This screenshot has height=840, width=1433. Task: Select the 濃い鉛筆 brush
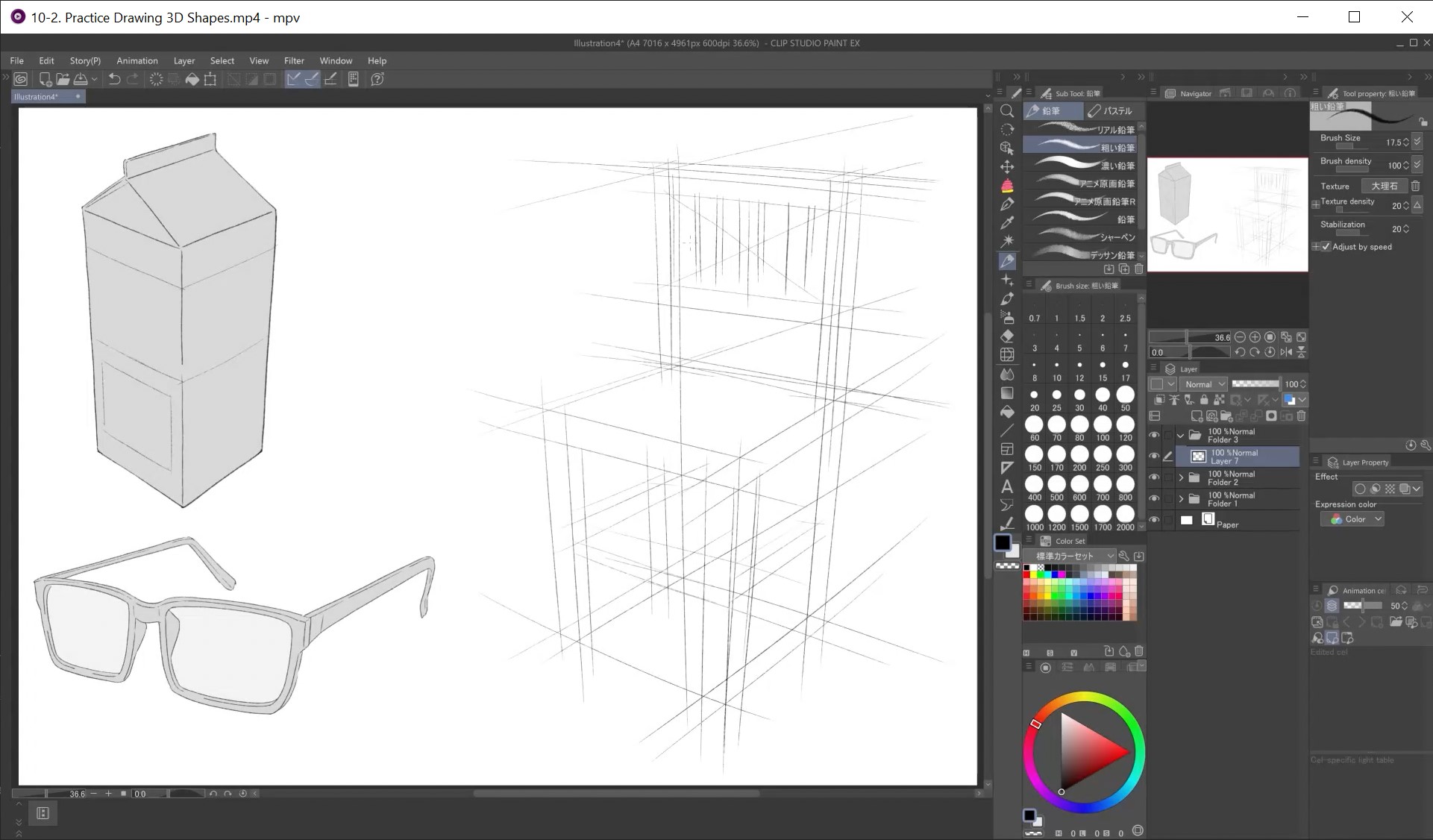pos(1079,166)
